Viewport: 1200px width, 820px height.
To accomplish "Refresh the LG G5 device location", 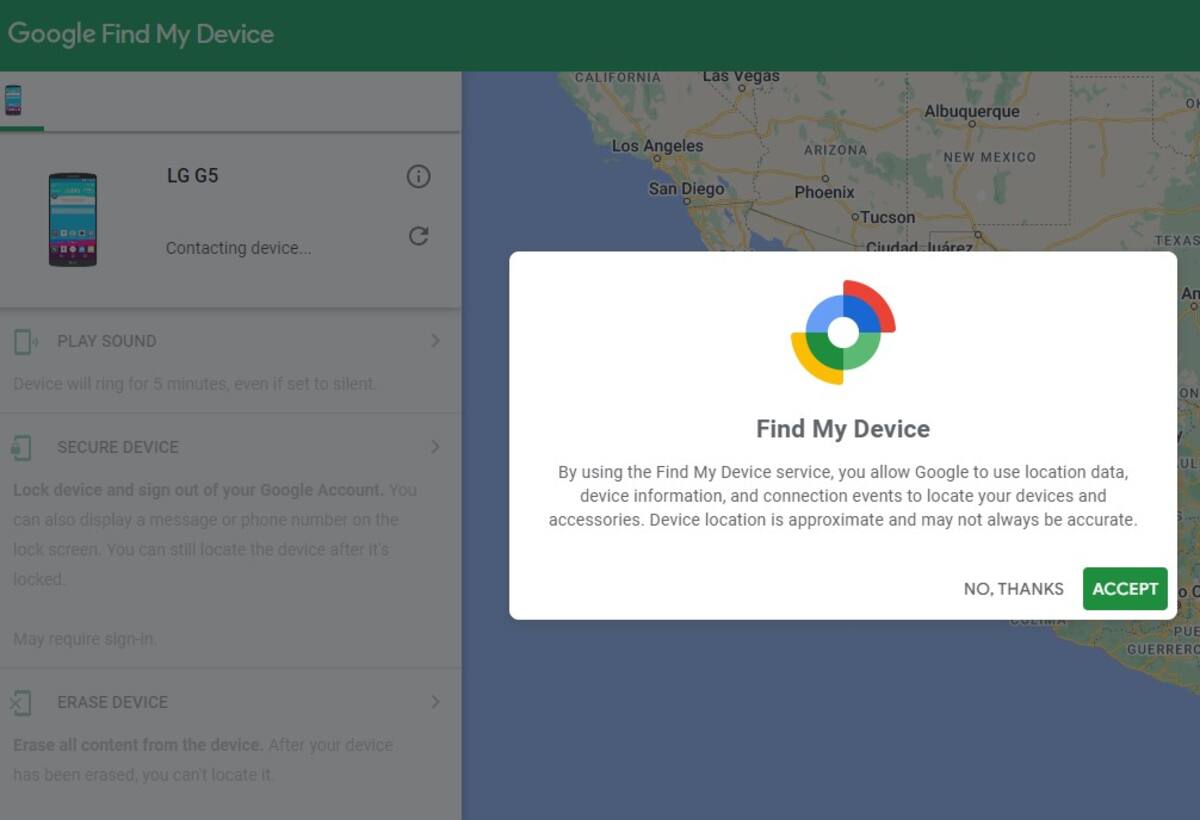I will point(418,236).
